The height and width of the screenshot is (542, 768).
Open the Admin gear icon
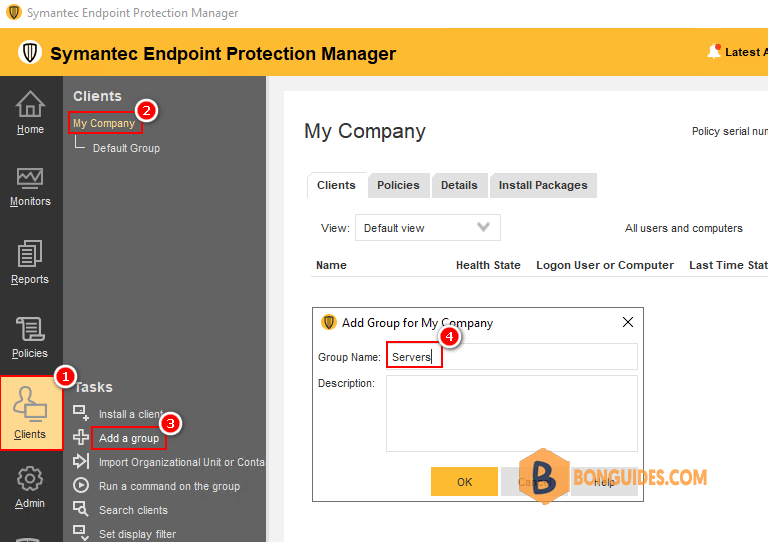(x=30, y=478)
